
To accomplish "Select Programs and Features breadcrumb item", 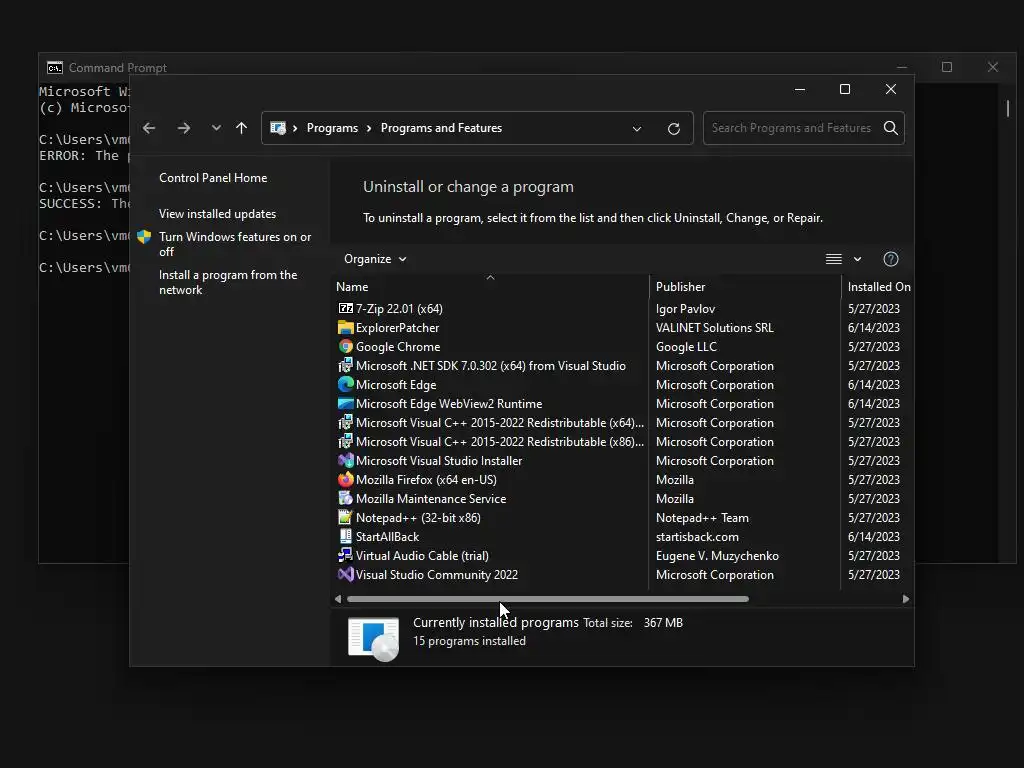I will pyautogui.click(x=441, y=128).
